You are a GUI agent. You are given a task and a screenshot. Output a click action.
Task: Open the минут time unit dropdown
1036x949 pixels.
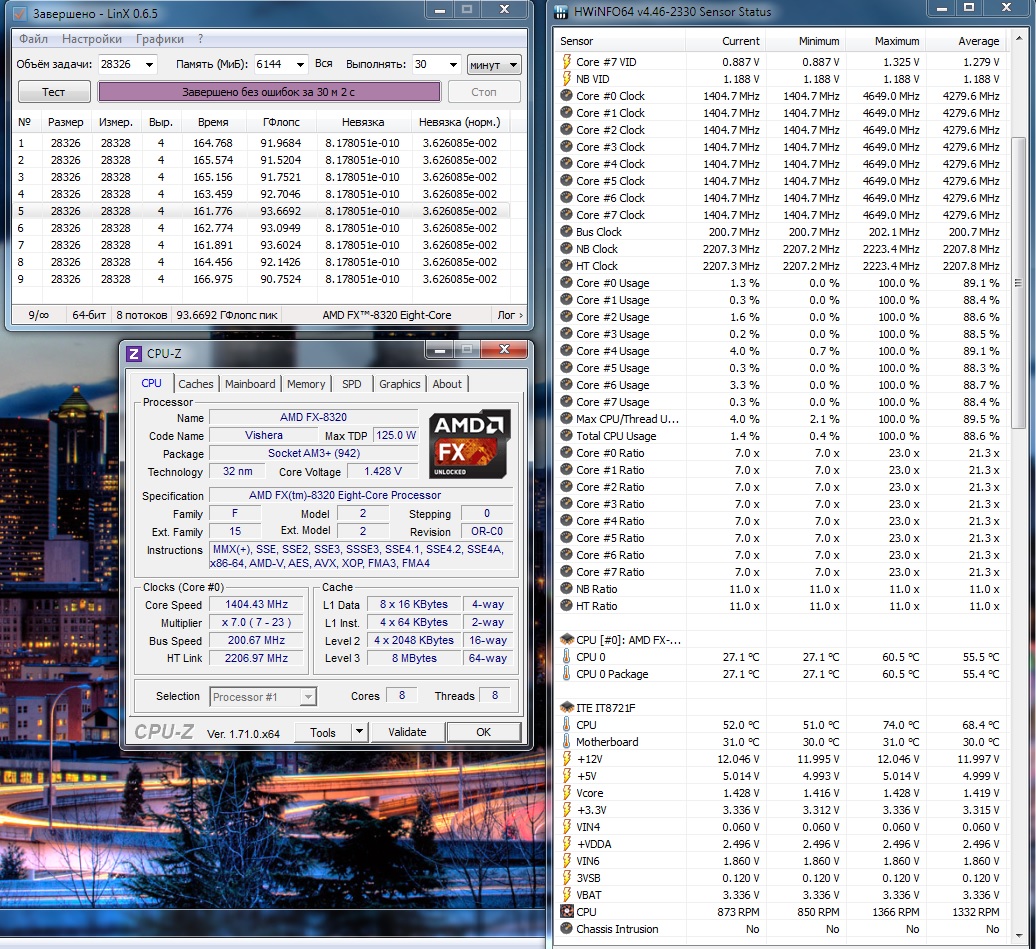[494, 64]
